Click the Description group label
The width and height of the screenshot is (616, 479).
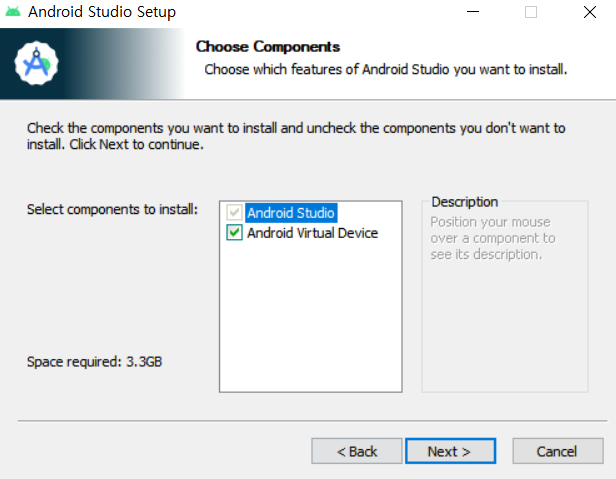[x=465, y=202]
